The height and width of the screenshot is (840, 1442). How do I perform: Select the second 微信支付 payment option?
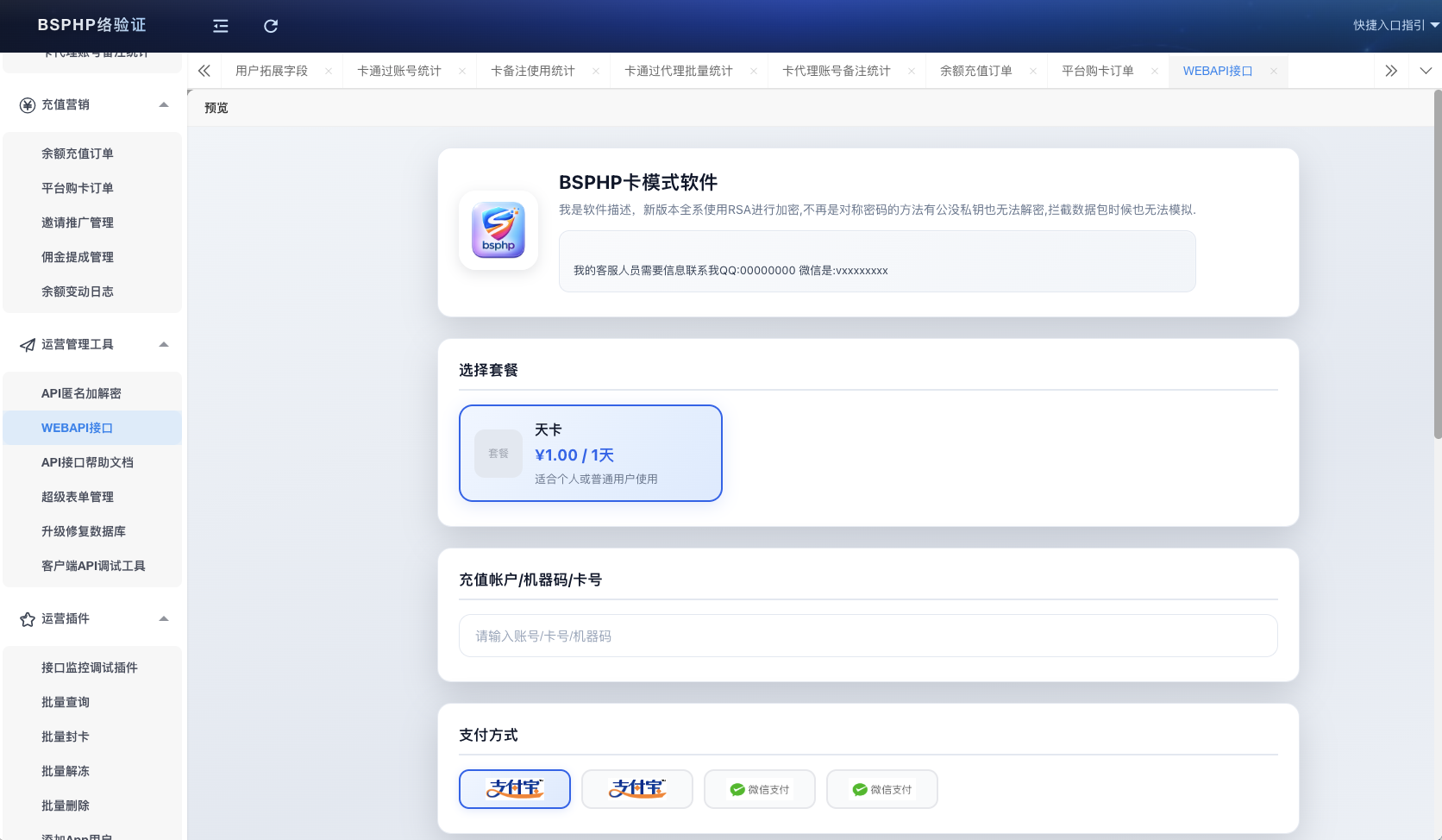pyautogui.click(x=882, y=789)
